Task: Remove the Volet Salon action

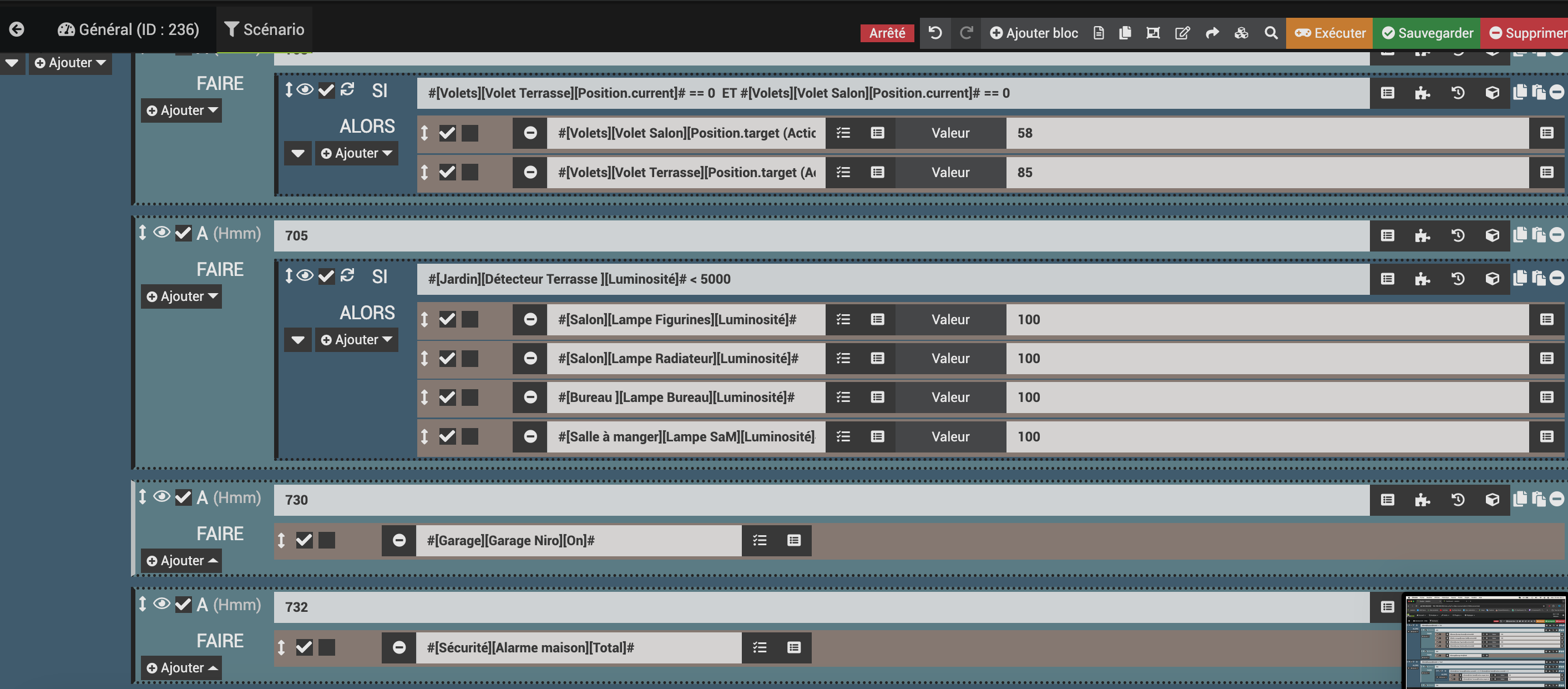Action: pos(530,133)
